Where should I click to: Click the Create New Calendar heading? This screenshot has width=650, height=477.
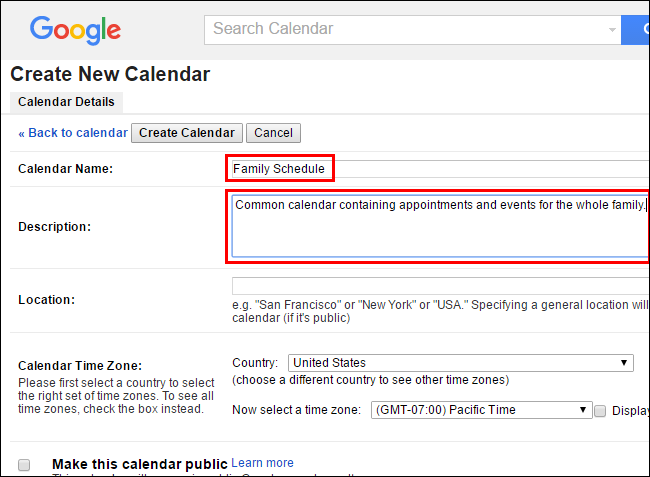[110, 74]
